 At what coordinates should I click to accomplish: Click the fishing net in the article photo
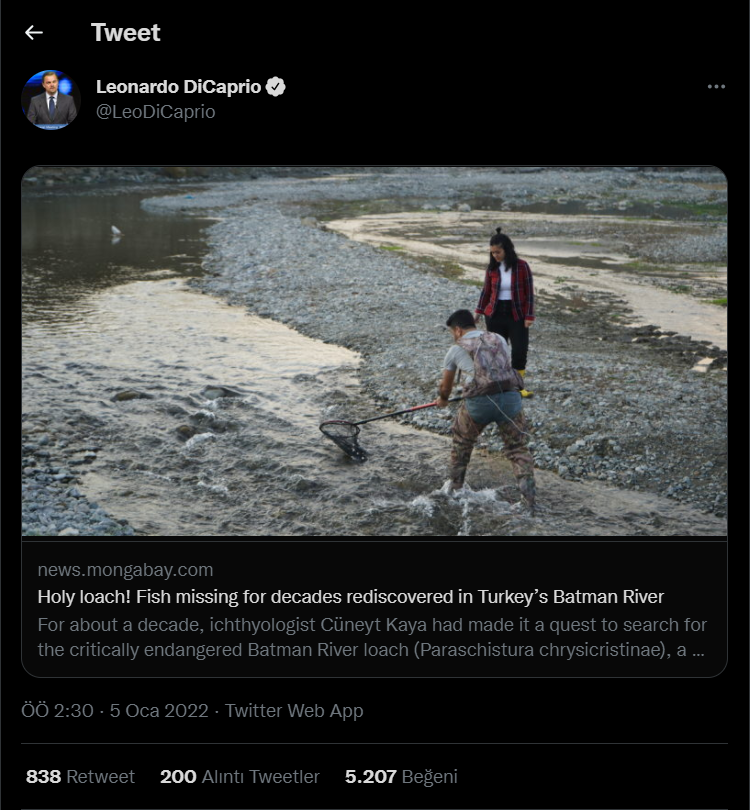click(x=343, y=436)
